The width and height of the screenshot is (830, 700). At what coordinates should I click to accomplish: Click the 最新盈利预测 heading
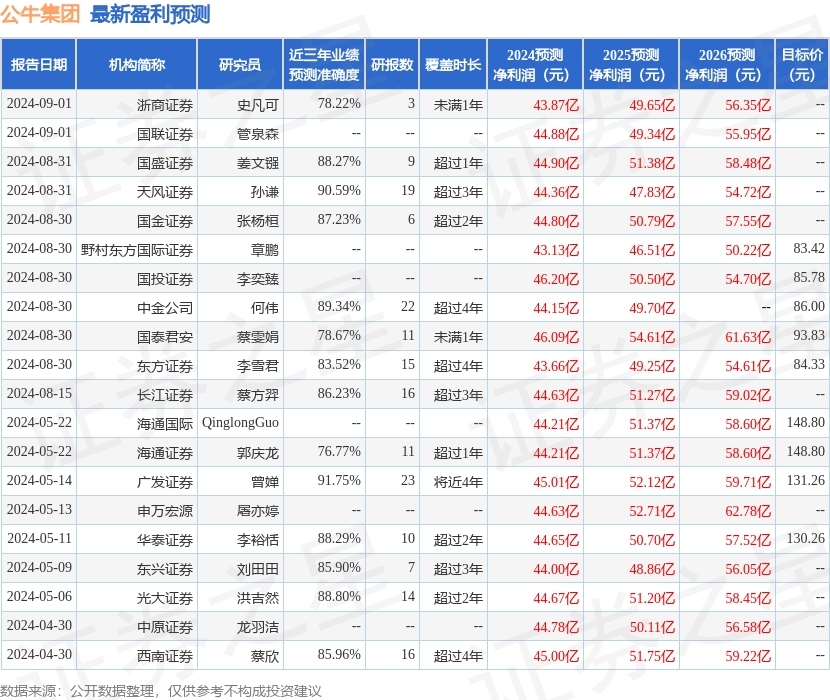coord(150,14)
